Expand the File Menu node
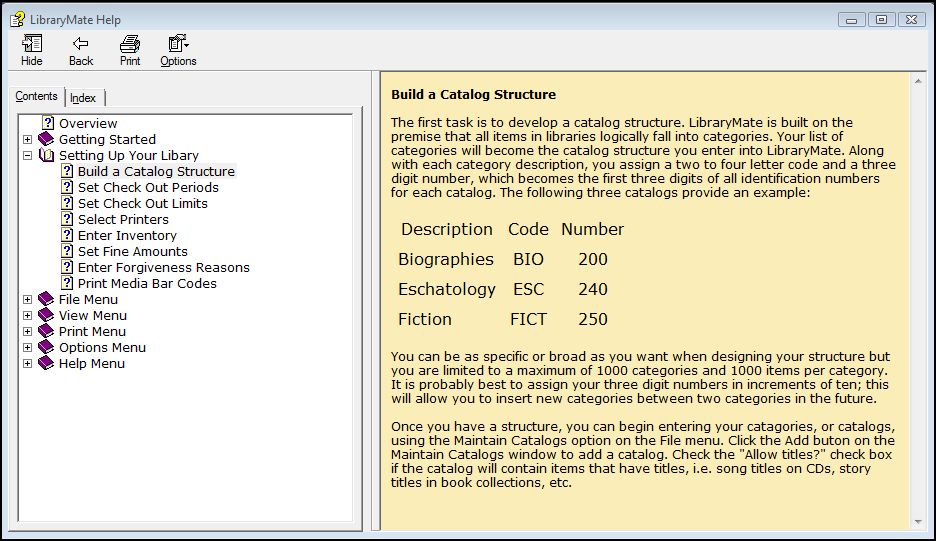The width and height of the screenshot is (936, 541). click(x=27, y=300)
